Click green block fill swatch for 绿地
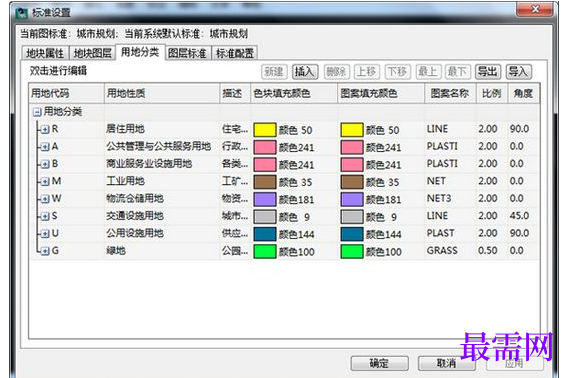 coord(265,251)
